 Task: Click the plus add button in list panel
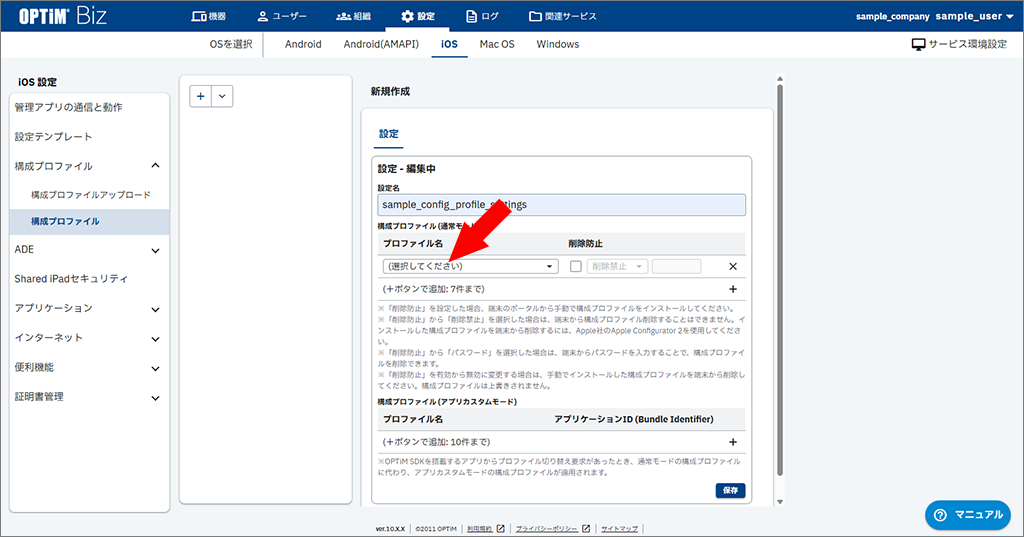201,96
